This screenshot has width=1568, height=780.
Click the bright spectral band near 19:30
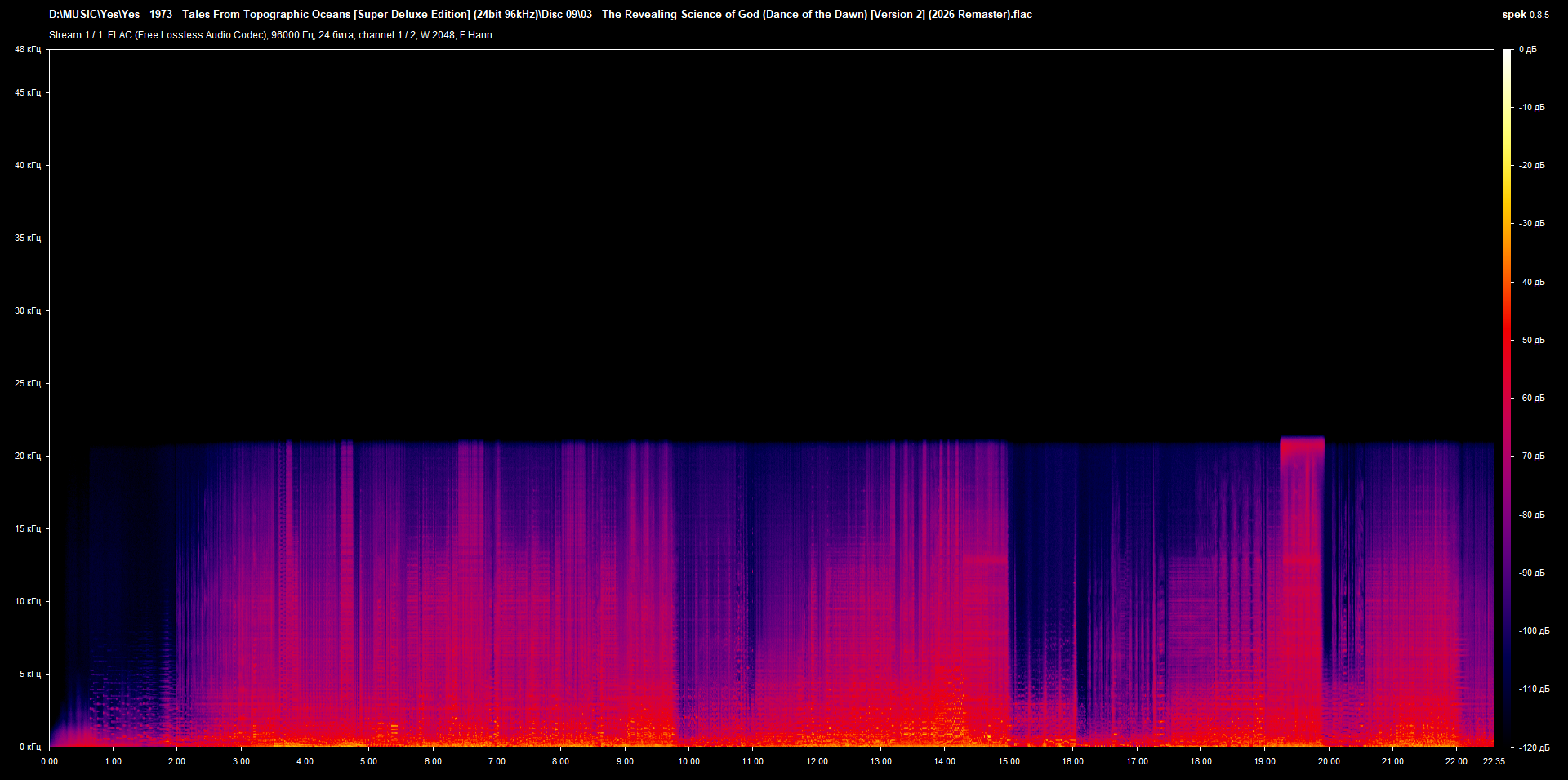[1302, 591]
